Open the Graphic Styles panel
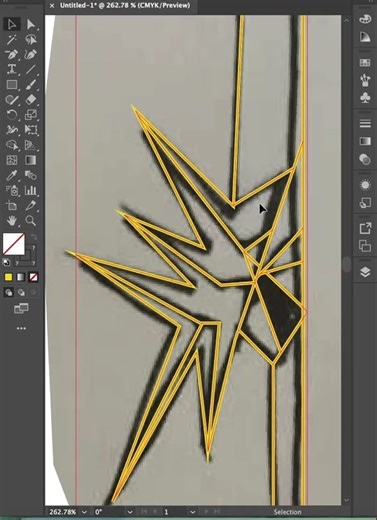Viewport: 377px width, 520px height. coord(365,202)
